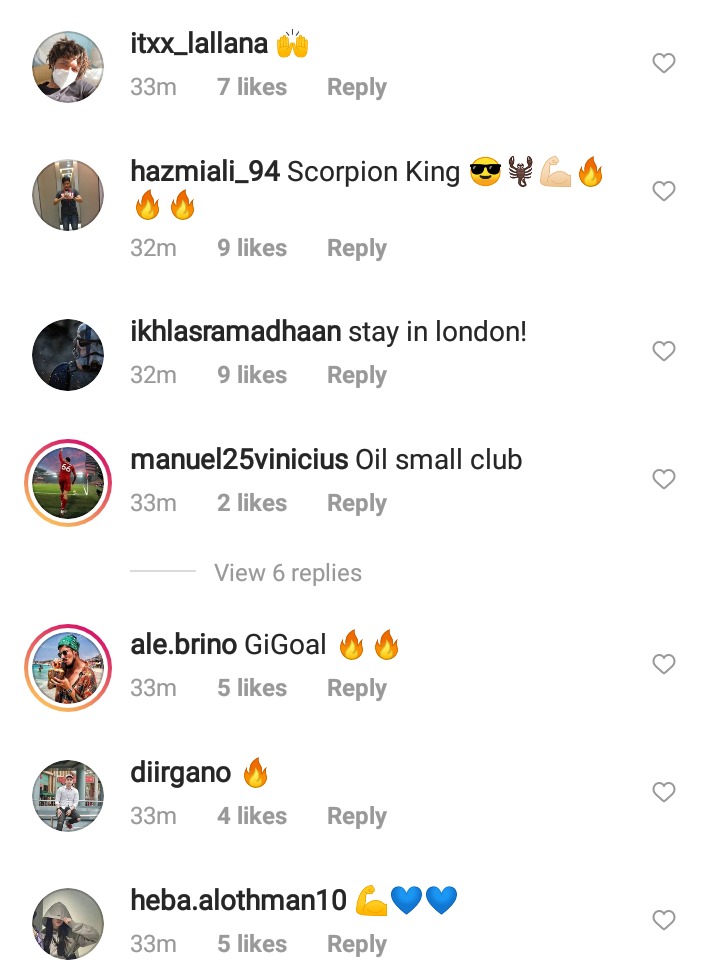Heart manuel25vinicius's 'Oil small club' comment

click(664, 479)
